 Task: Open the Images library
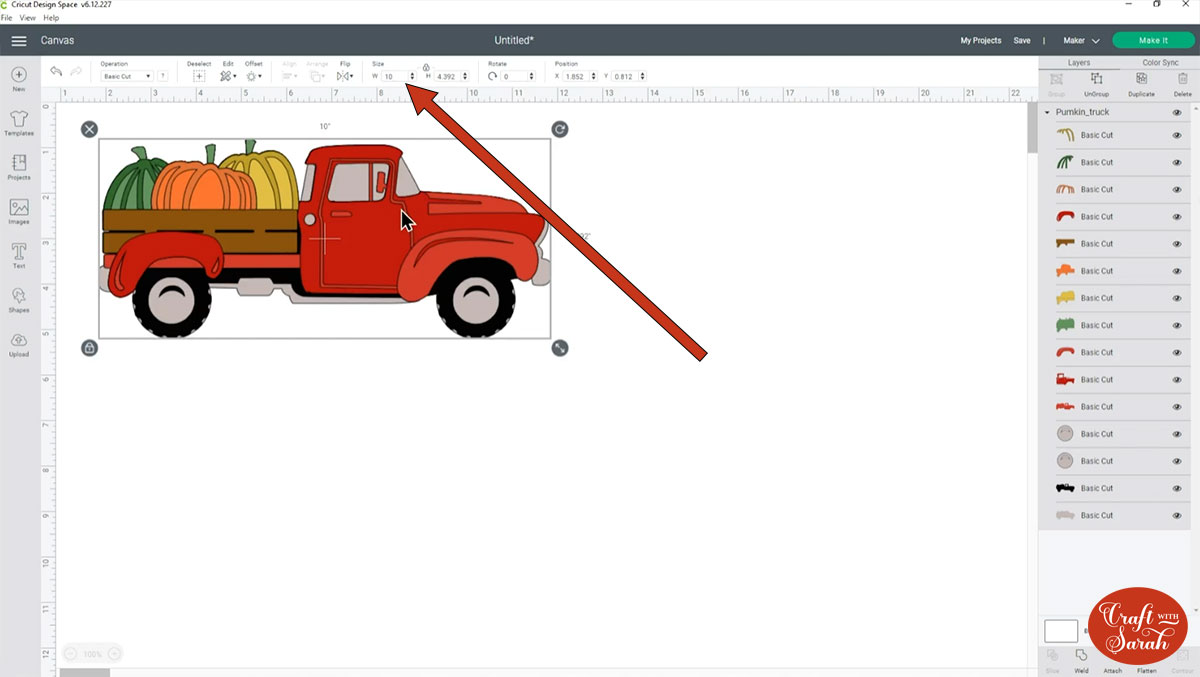pos(19,210)
